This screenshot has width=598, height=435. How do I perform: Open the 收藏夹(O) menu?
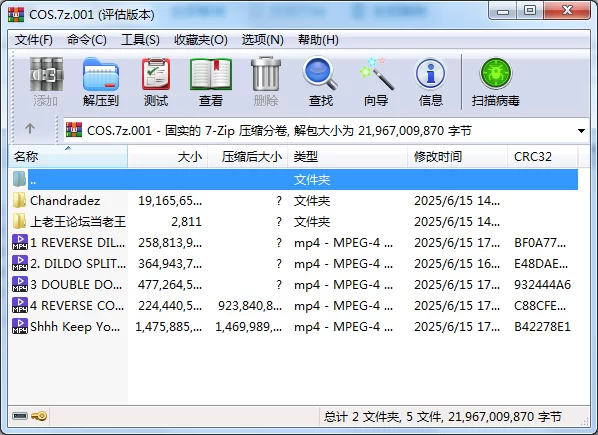201,40
